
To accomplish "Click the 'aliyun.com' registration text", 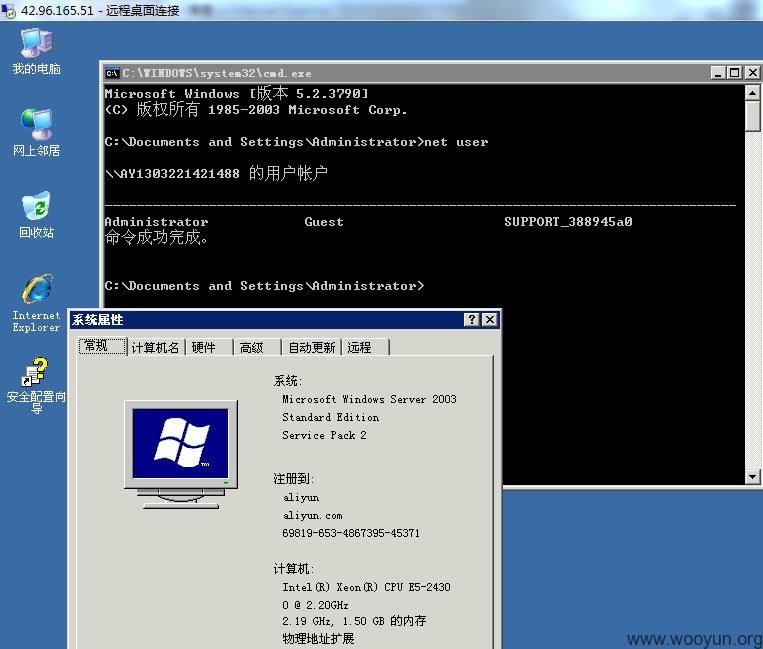I will 312,516.
